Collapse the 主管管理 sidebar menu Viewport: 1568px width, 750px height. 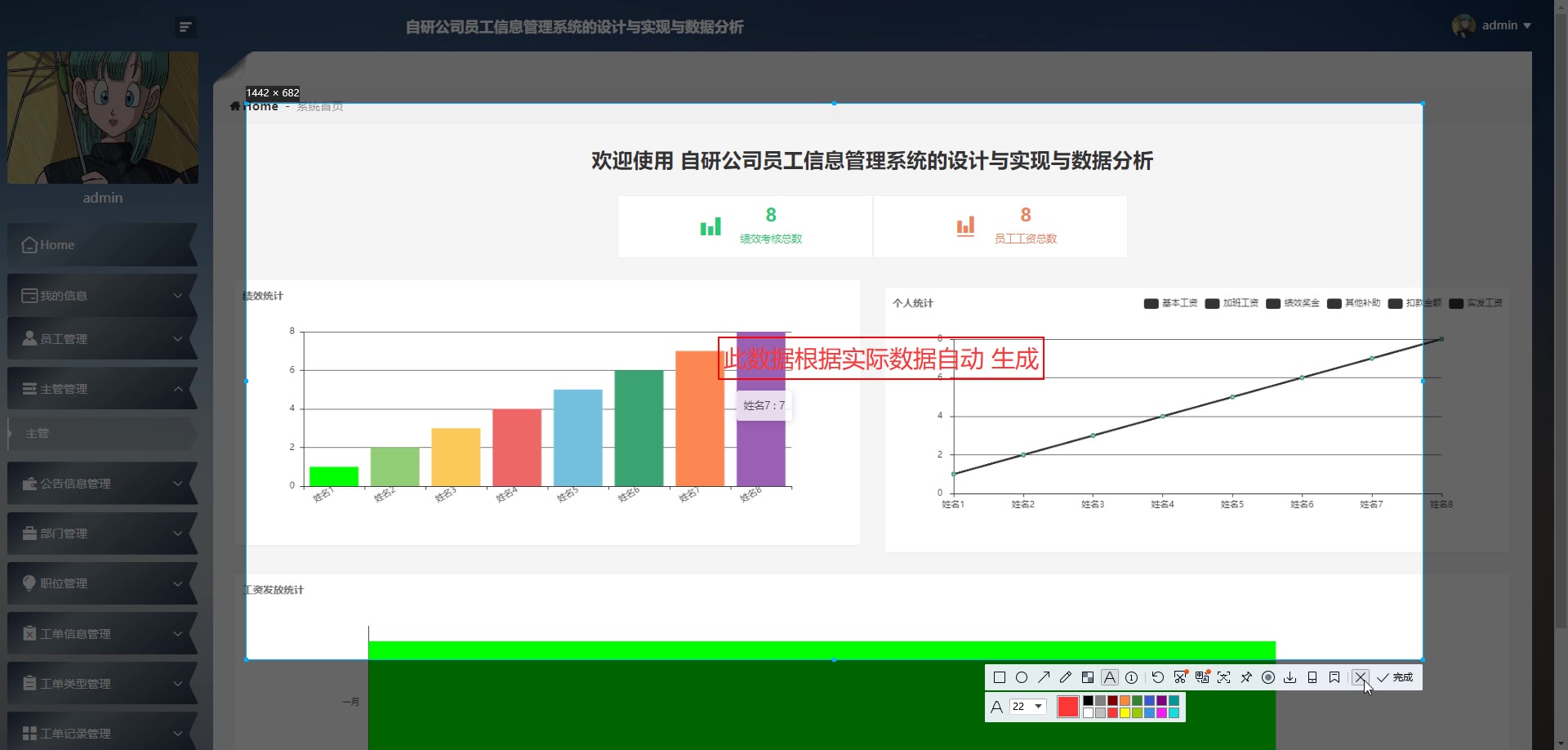tap(102, 389)
